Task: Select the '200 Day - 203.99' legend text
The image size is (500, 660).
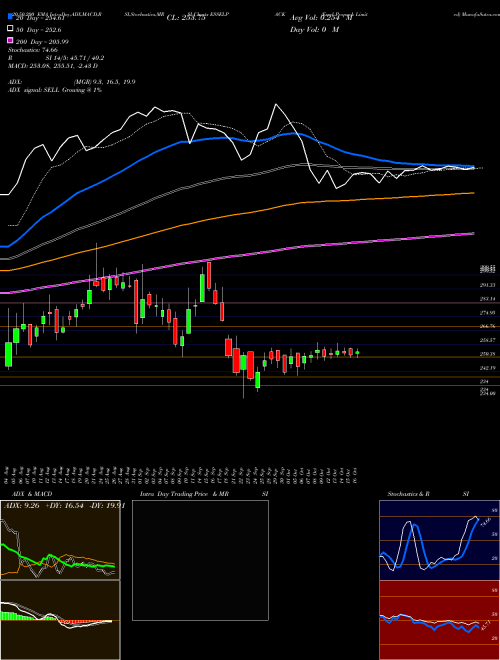Action: (42, 42)
